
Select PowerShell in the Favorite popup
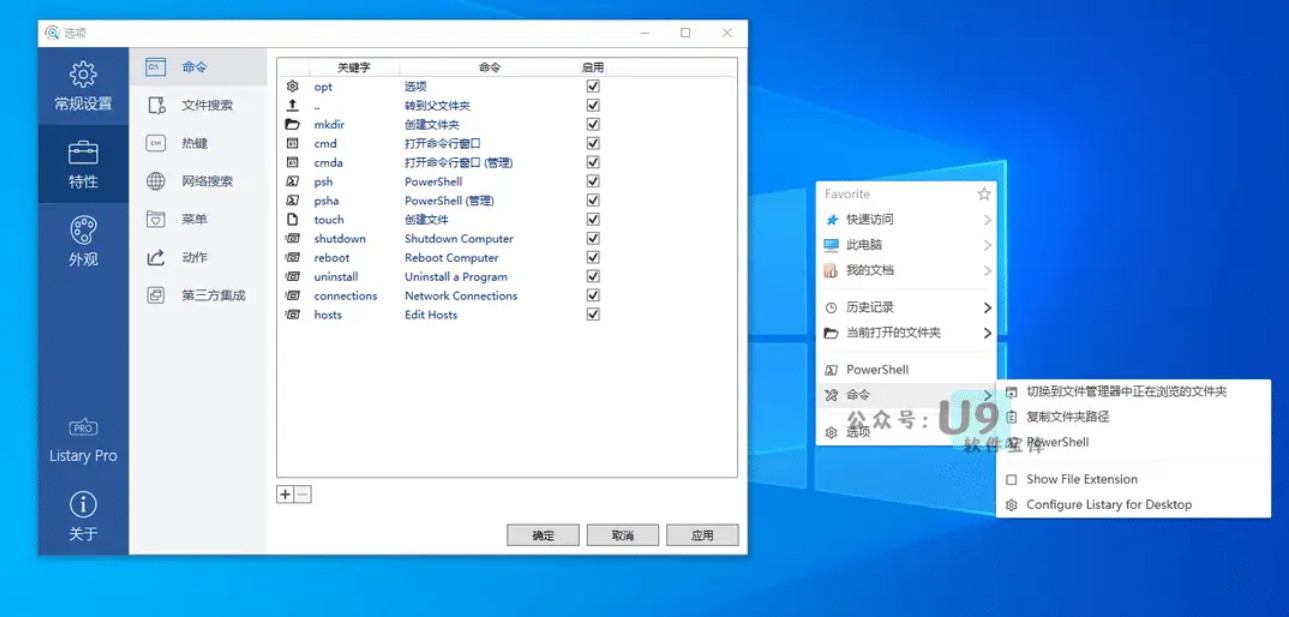877,369
